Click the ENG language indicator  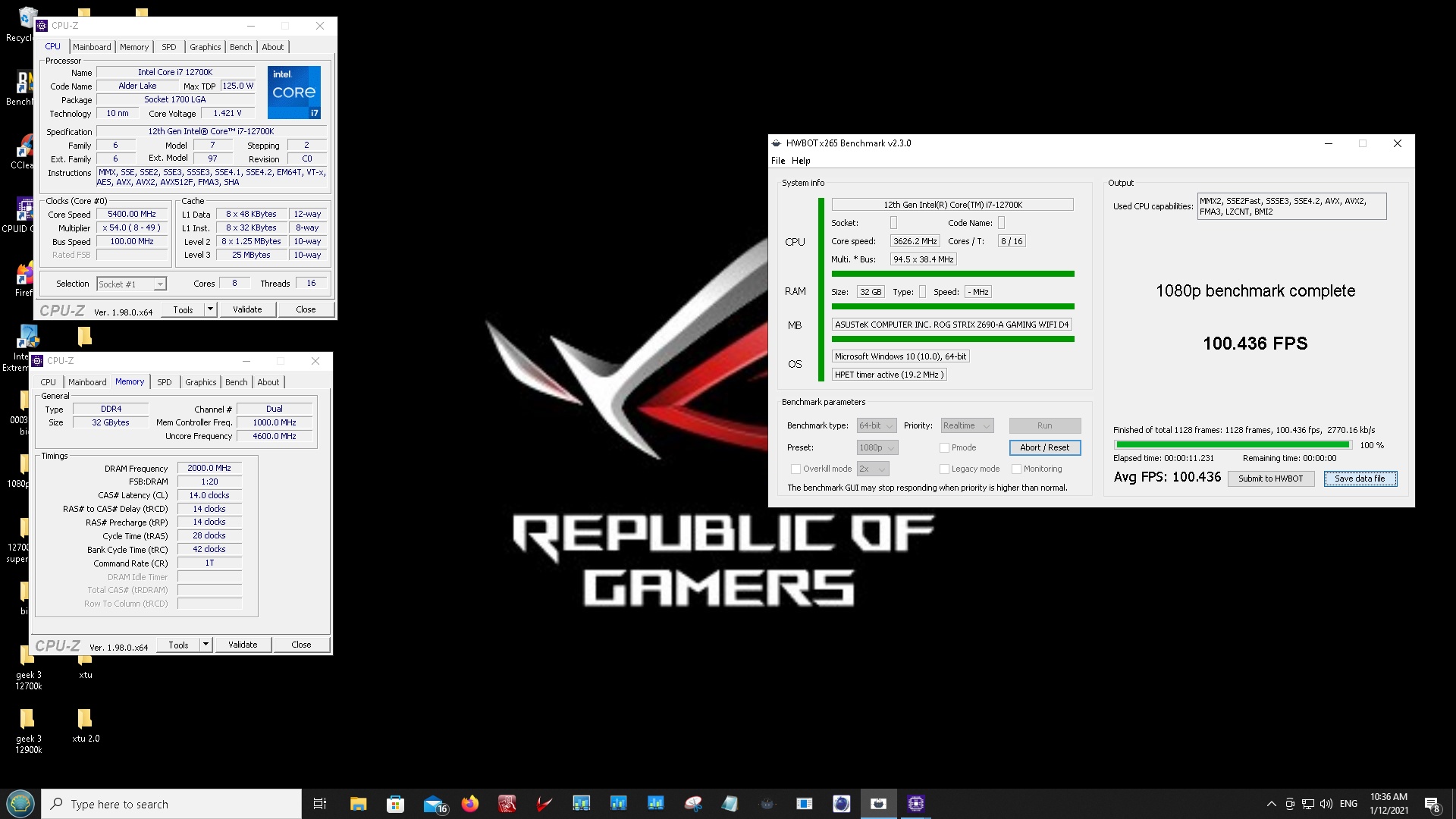click(1348, 804)
